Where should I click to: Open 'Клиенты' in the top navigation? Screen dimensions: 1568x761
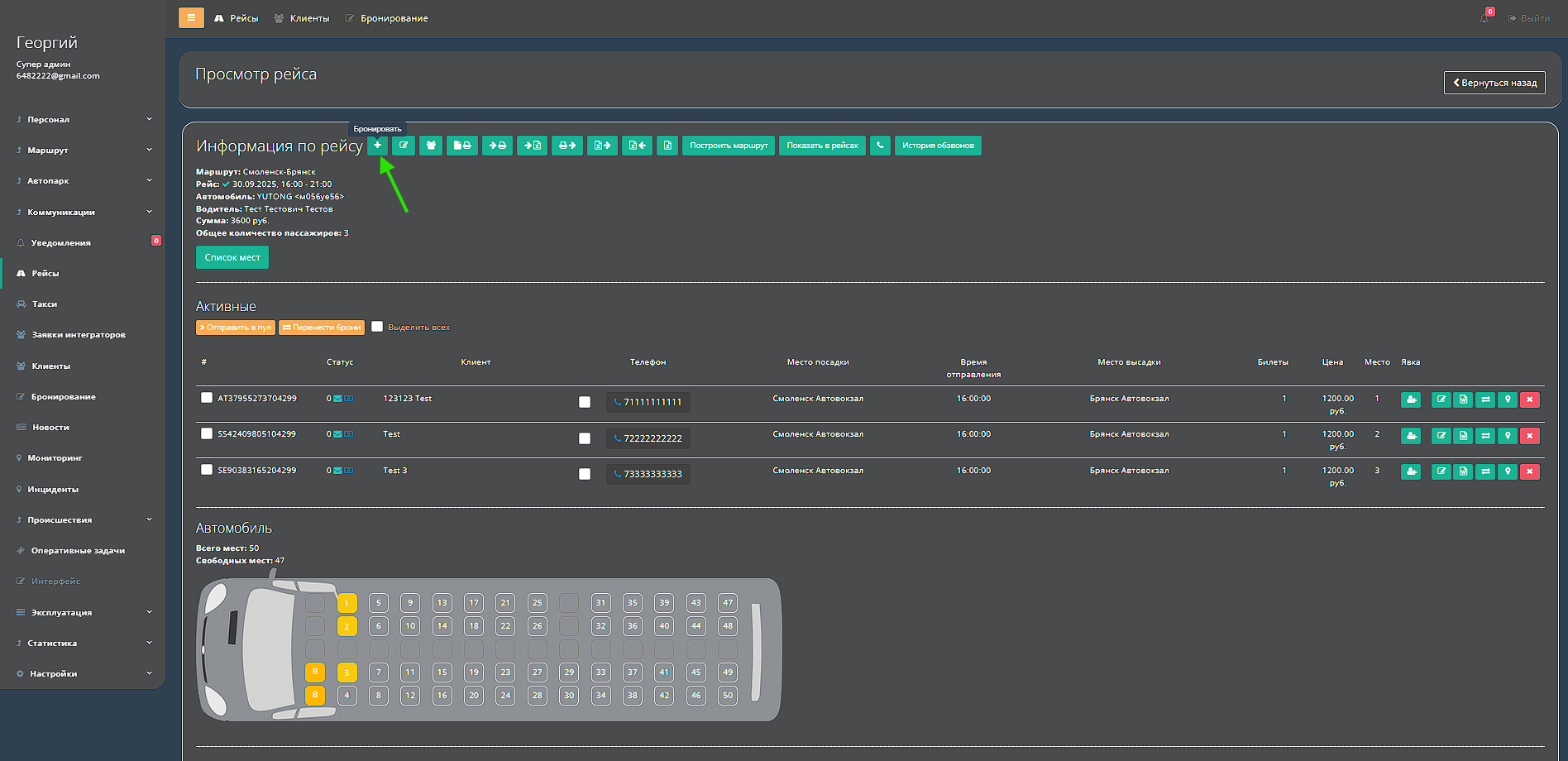[302, 18]
